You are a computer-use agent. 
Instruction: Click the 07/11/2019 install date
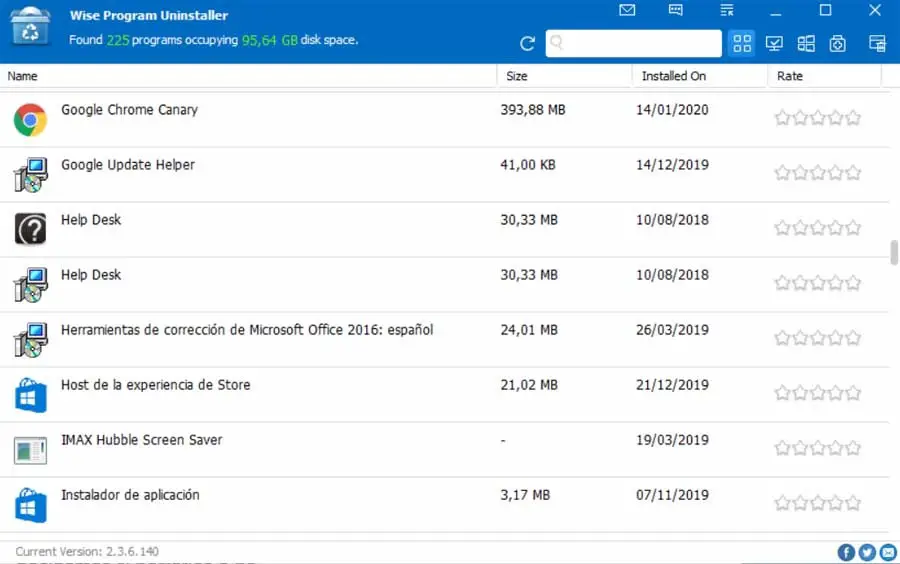pos(672,496)
